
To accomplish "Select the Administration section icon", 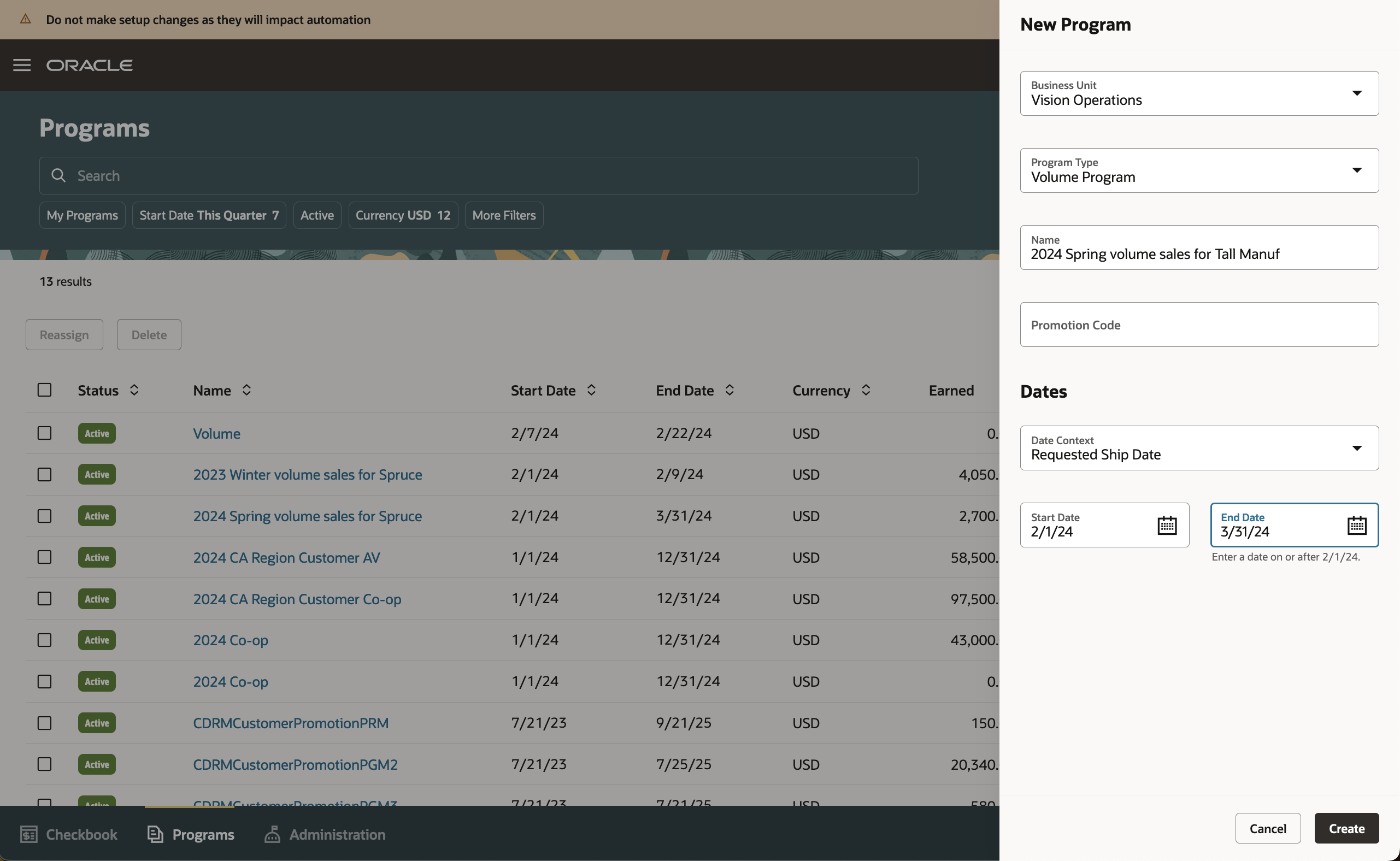I will pyautogui.click(x=272, y=834).
